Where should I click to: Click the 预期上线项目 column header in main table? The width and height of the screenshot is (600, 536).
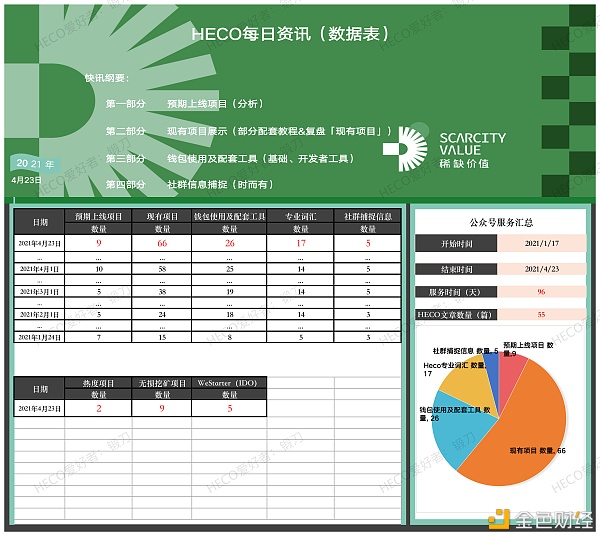[98, 217]
